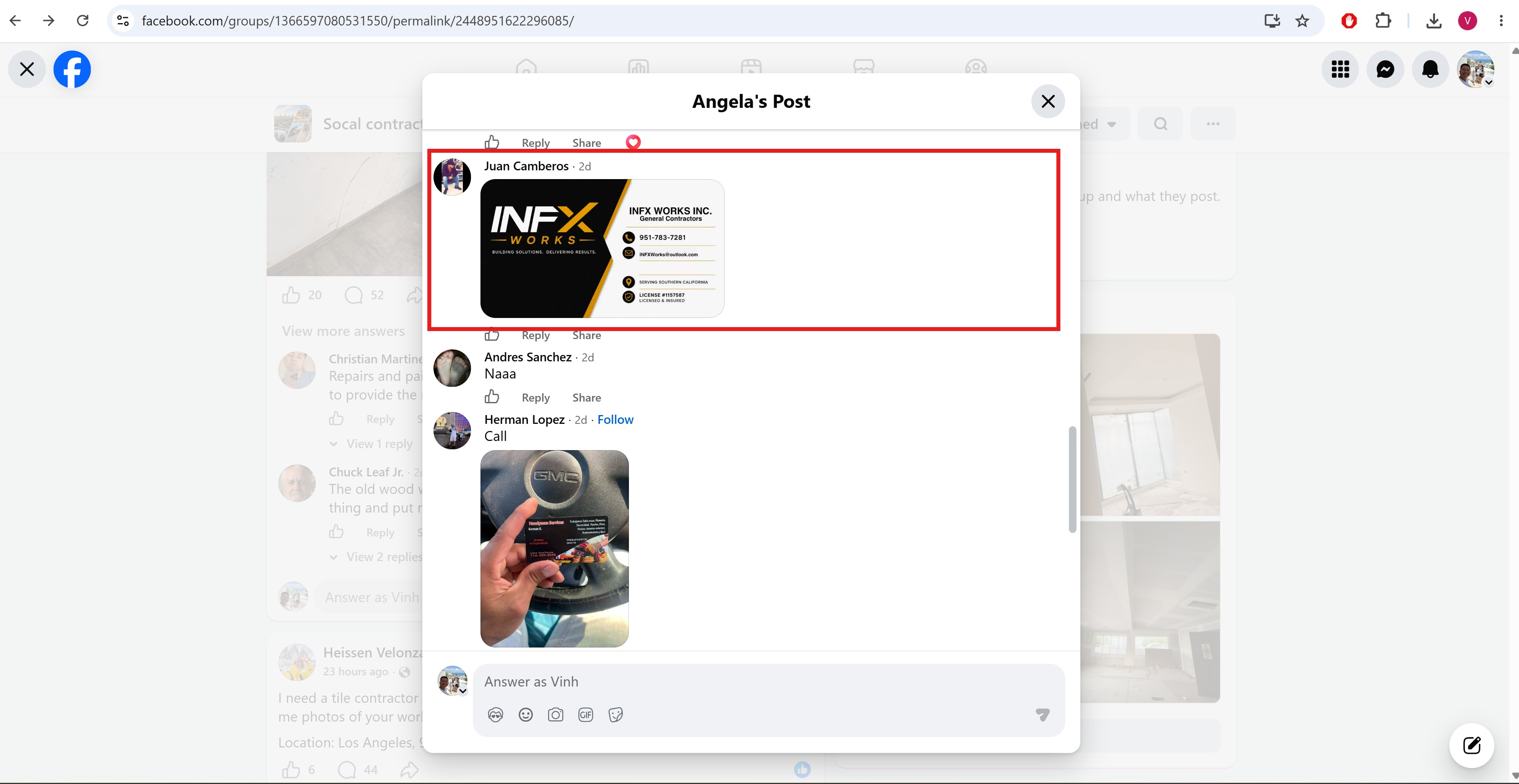Screen dimensions: 1519x784
Task: Click the dialog's comment scrollbar
Action: [x=1072, y=479]
